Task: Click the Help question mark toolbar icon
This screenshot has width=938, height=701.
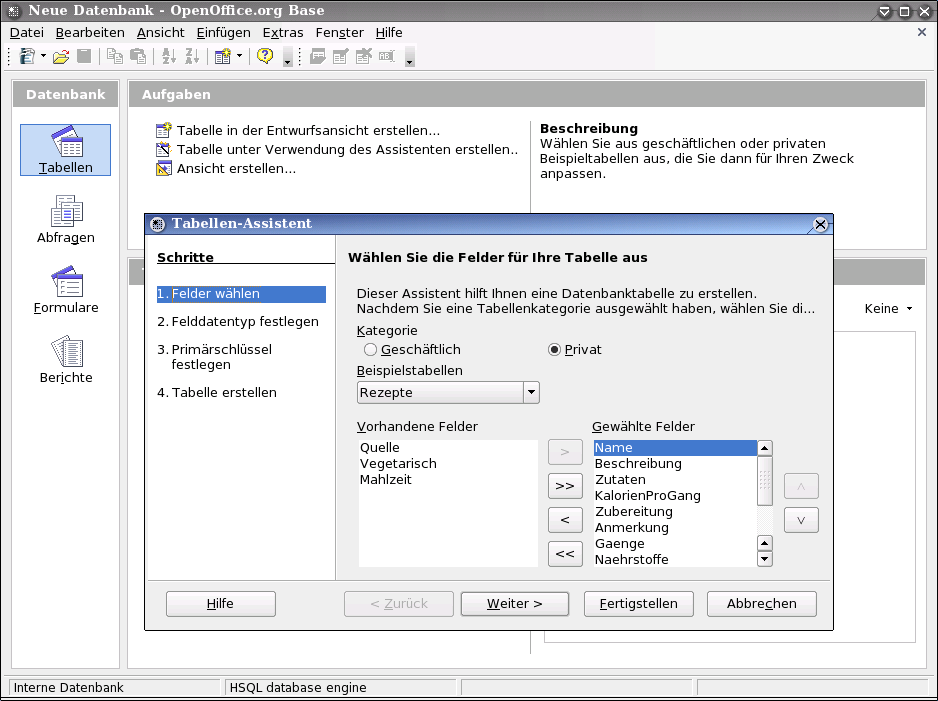Action: click(x=265, y=56)
